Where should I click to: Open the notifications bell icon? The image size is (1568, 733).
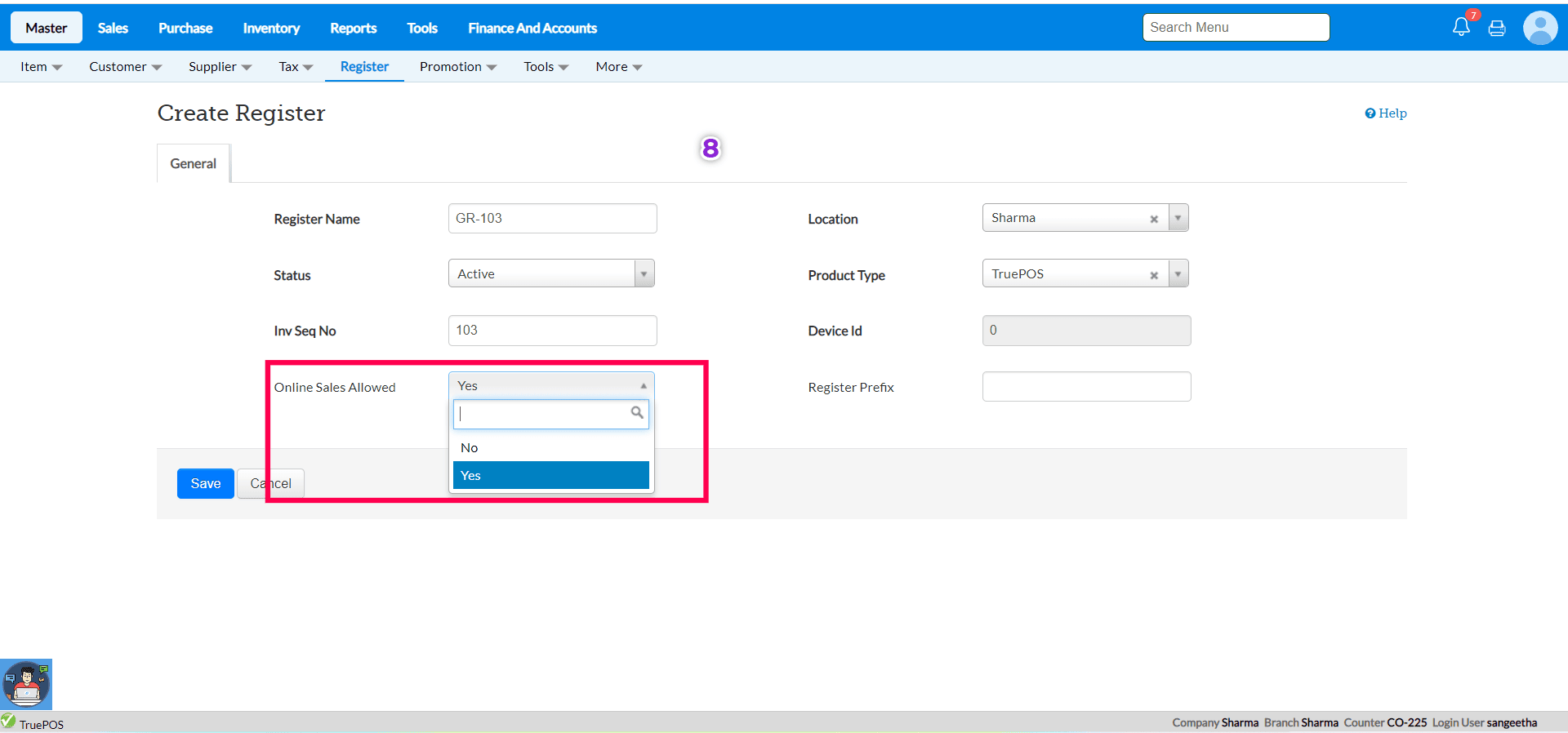[x=1461, y=27]
